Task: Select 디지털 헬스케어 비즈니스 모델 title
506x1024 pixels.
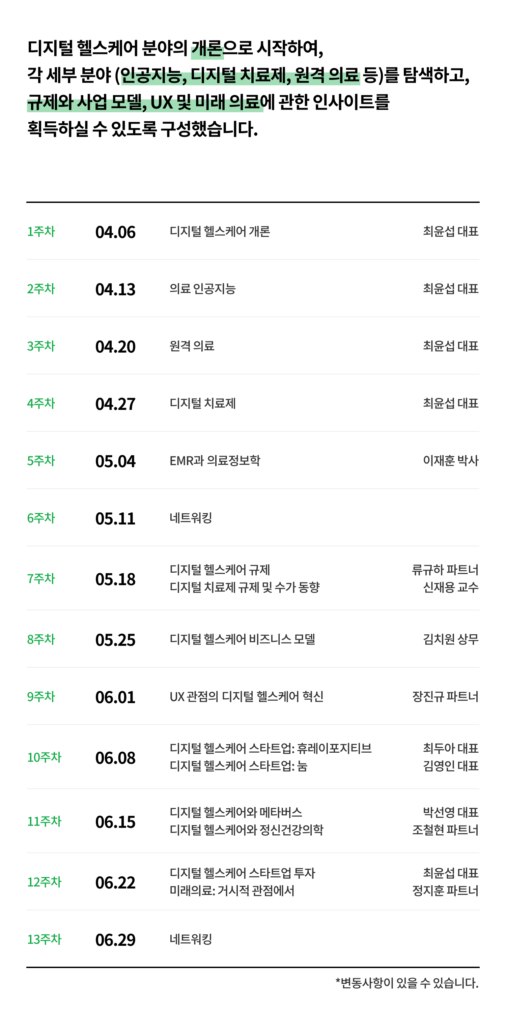Action: coord(242,639)
